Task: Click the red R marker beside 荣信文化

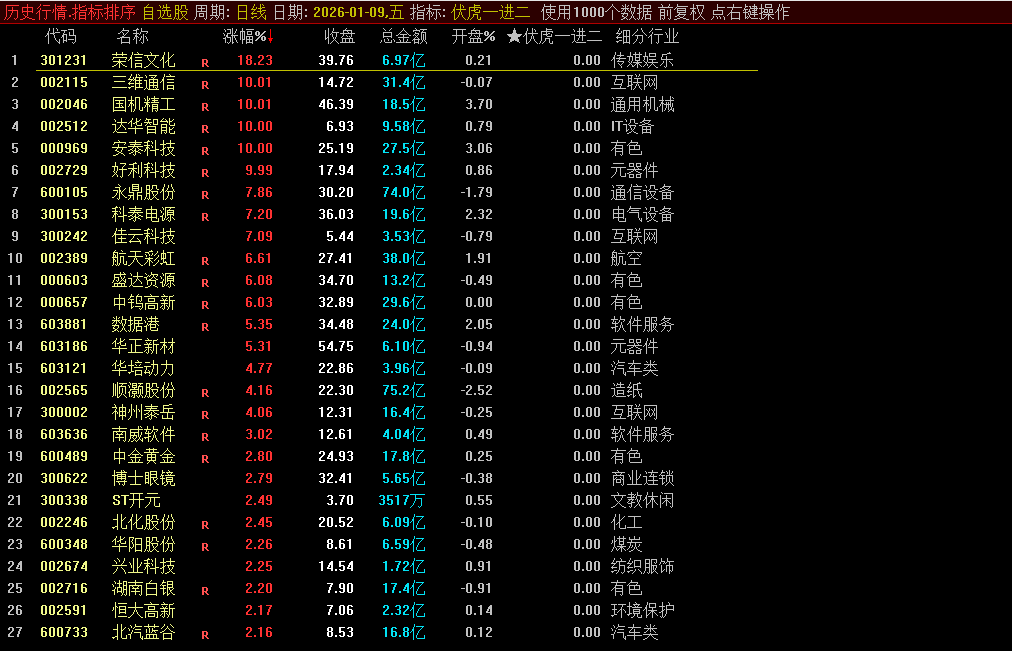Action: [205, 63]
